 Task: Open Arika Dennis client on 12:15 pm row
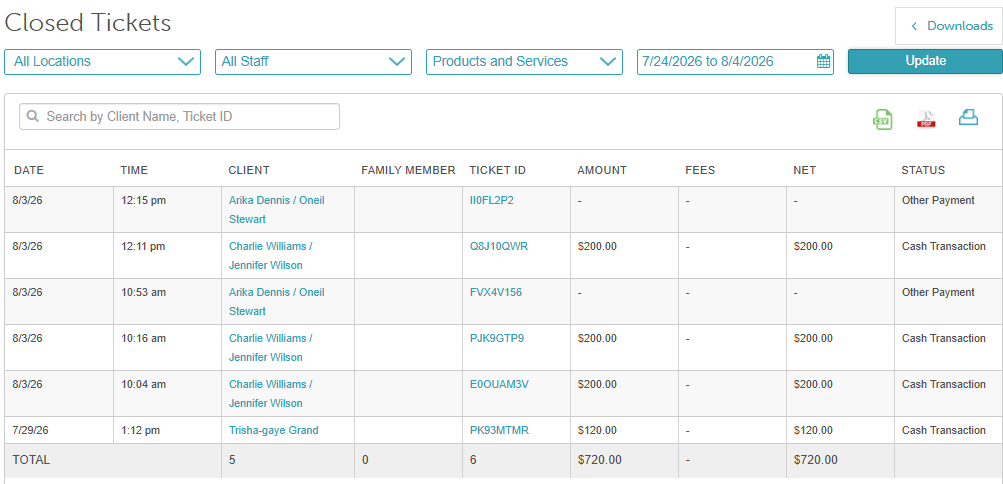pos(276,210)
